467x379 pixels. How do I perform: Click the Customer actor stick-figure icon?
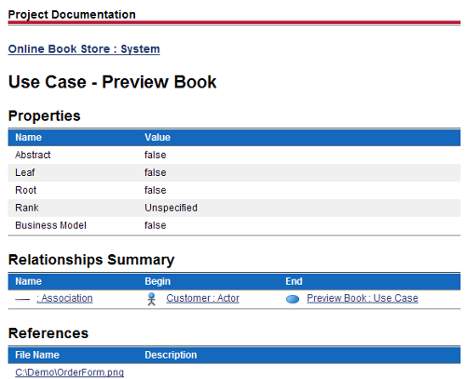152,299
